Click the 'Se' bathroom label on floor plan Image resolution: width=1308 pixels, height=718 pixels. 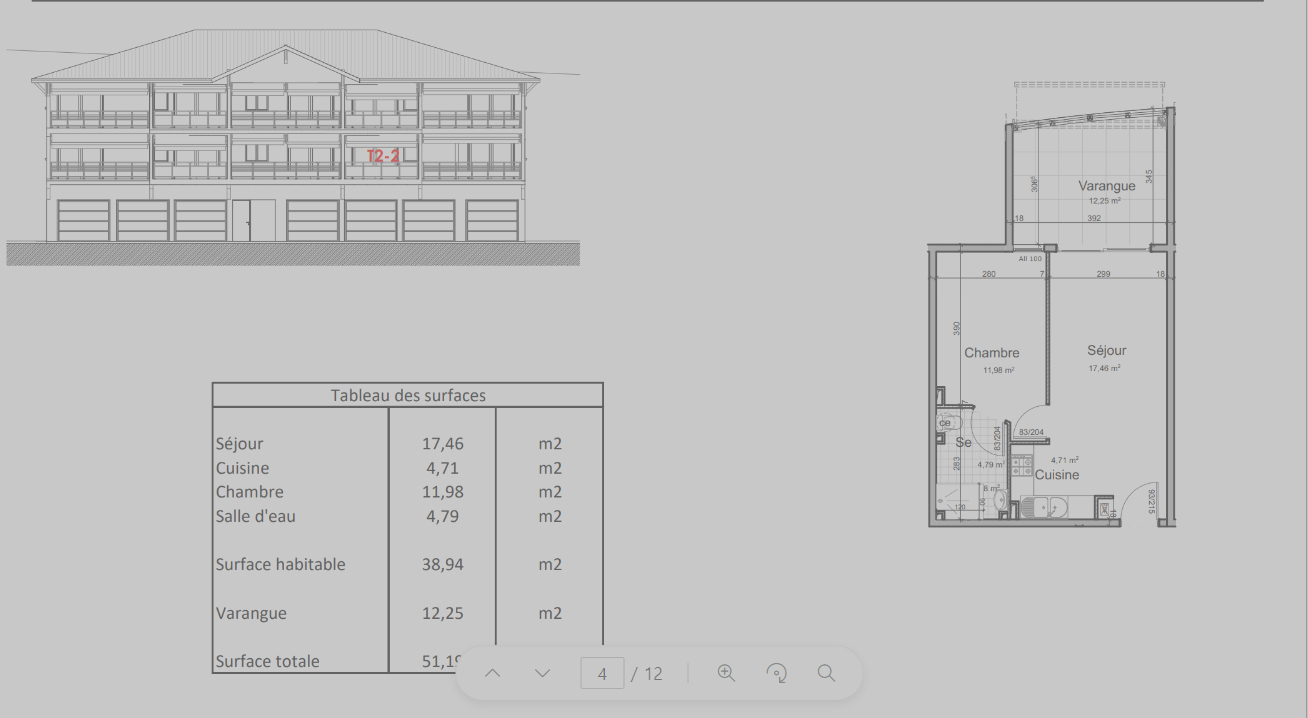click(x=963, y=442)
